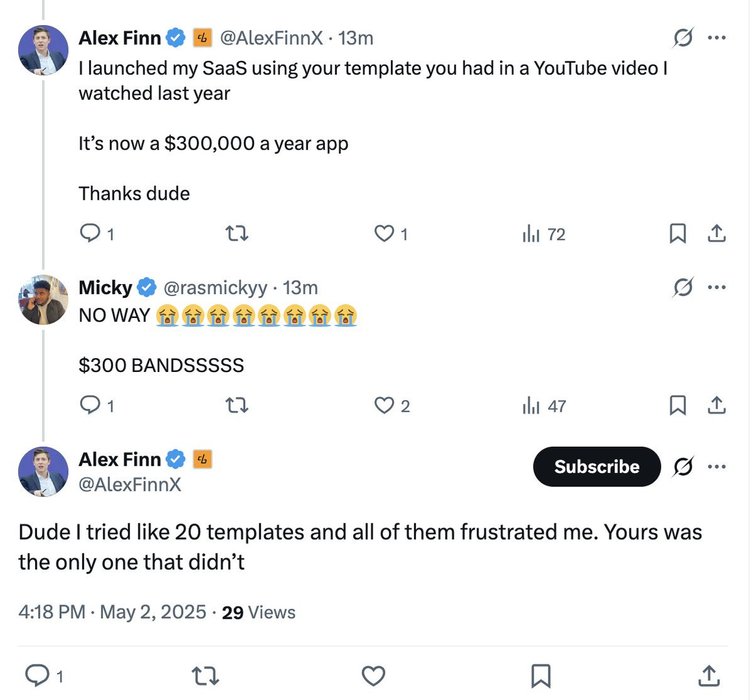
Task: Open Micky's profile picture
Action: pos(43,300)
